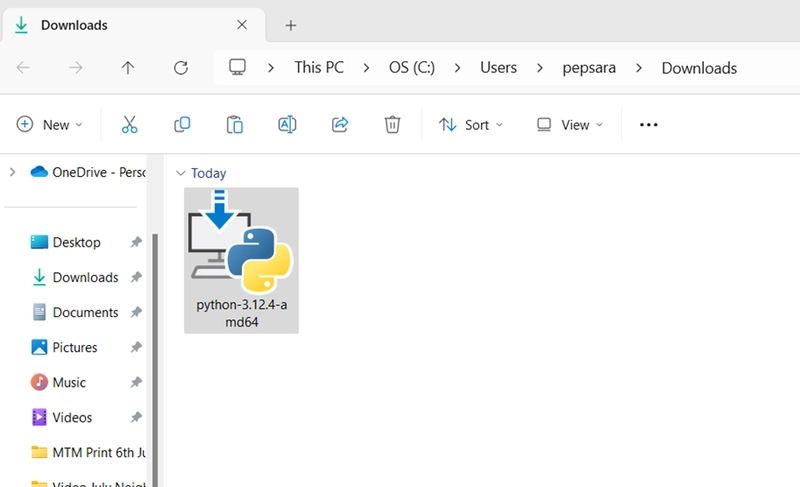800x487 pixels.
Task: Click the pin icon beside Videos
Action: 136,418
